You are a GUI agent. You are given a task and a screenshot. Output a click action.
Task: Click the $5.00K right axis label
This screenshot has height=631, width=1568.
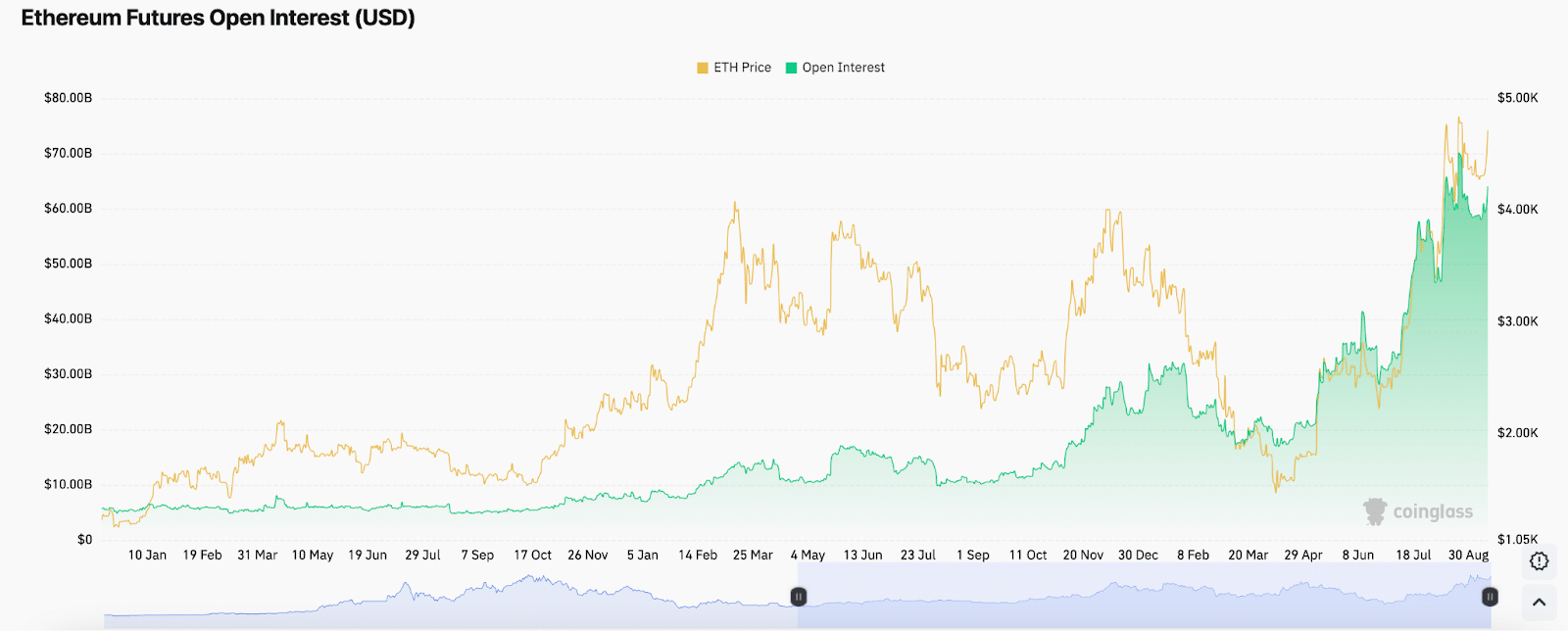click(1517, 98)
